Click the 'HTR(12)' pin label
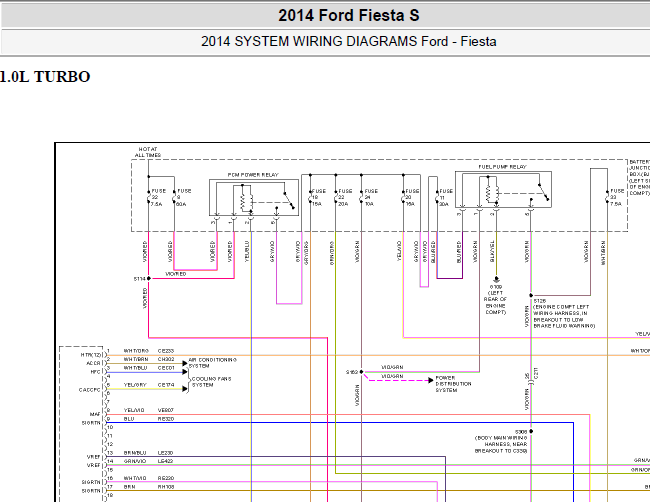 pyautogui.click(x=90, y=355)
